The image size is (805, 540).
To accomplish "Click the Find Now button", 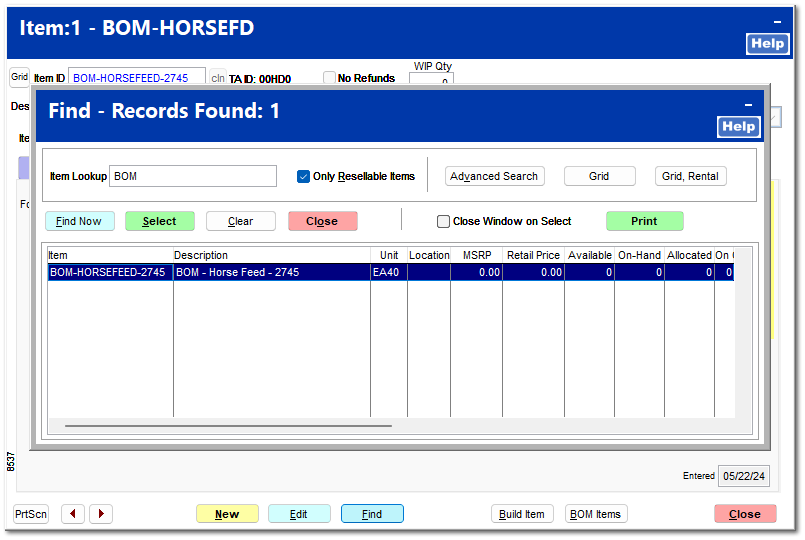I will tap(80, 221).
